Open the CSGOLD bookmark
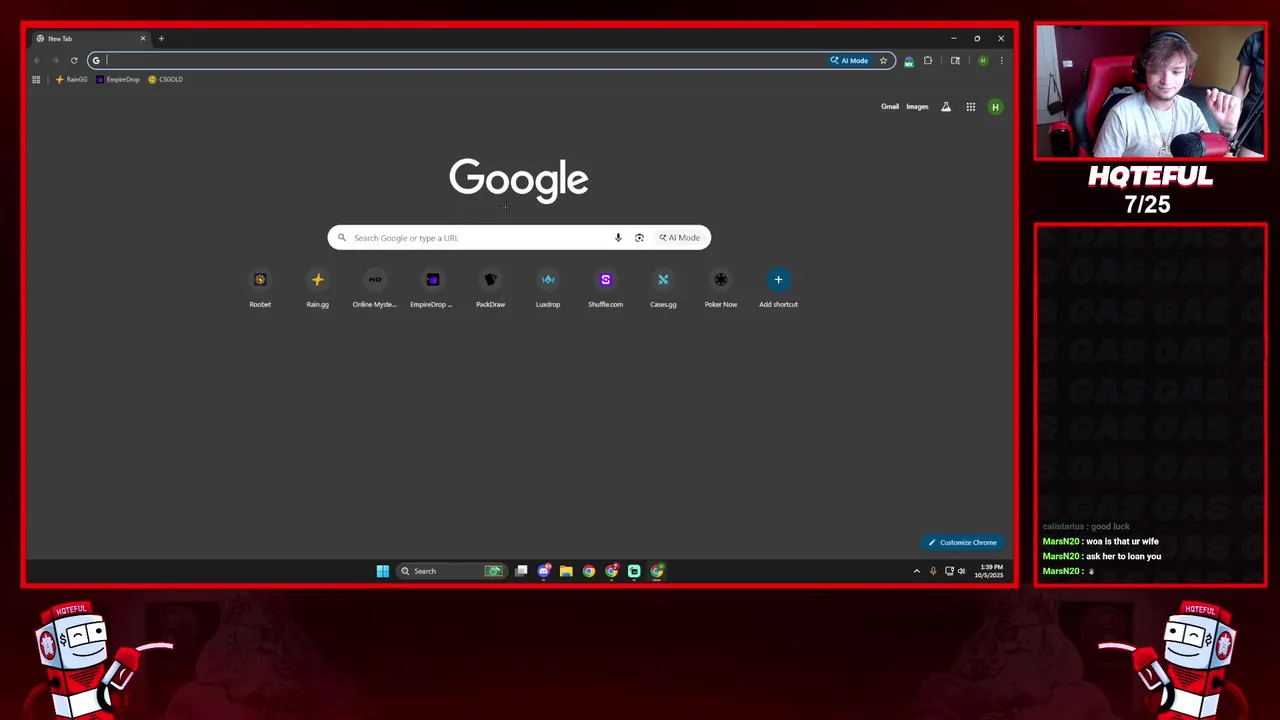Viewport: 1280px width, 720px height. pyautogui.click(x=165, y=79)
